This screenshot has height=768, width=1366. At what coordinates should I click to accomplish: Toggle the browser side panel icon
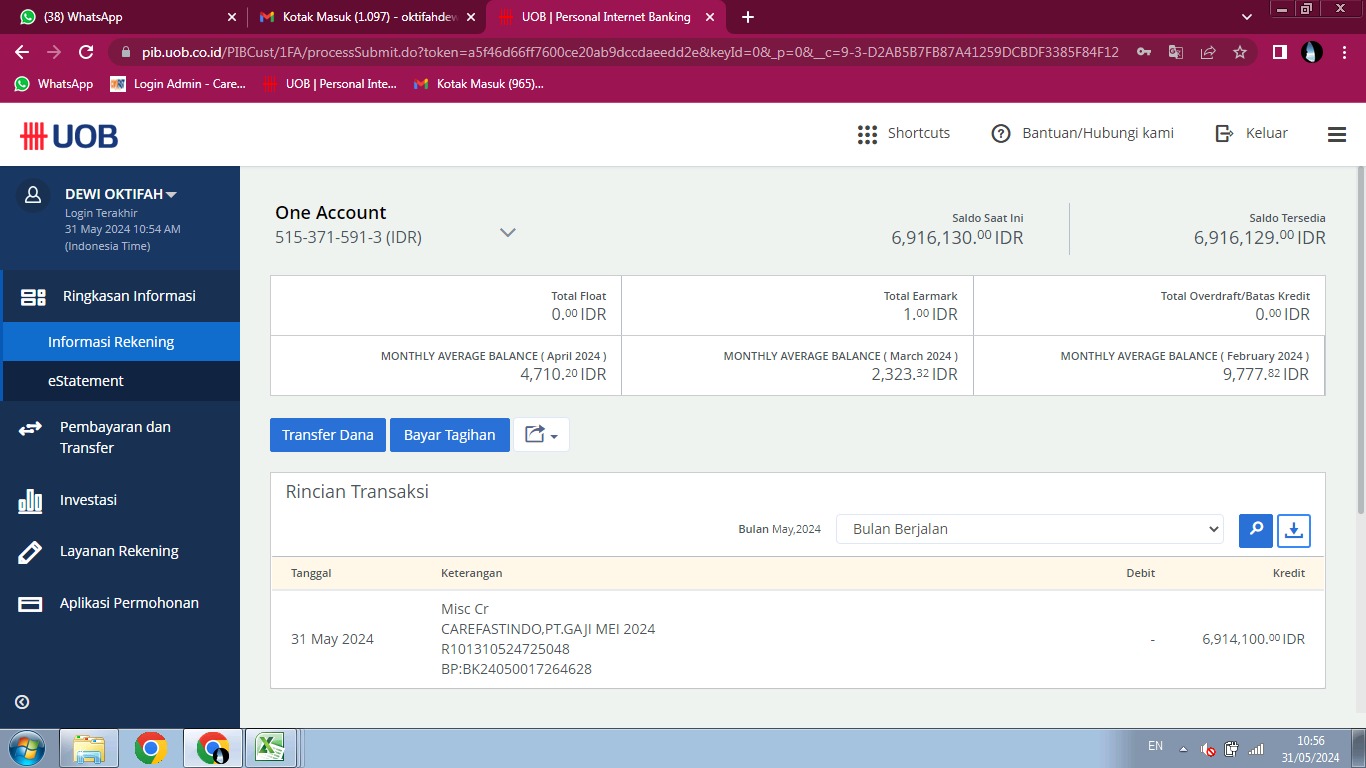[1279, 52]
